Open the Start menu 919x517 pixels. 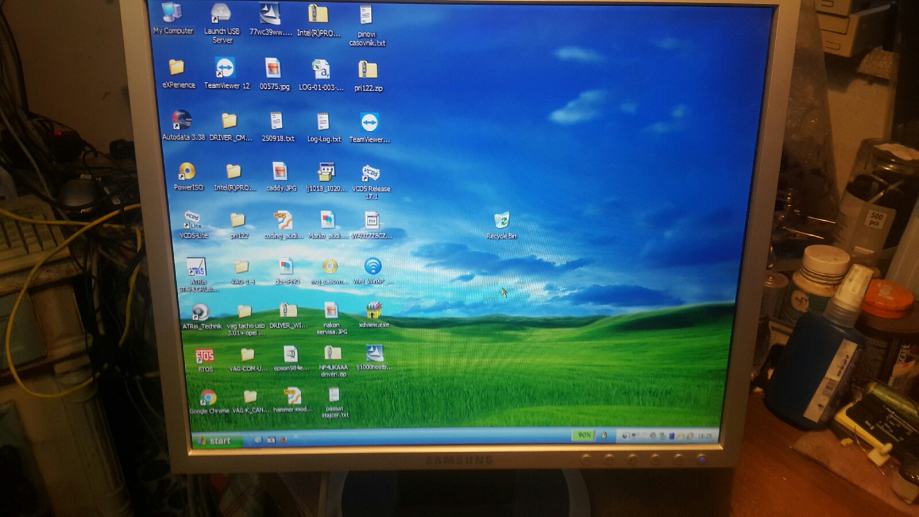(216, 441)
